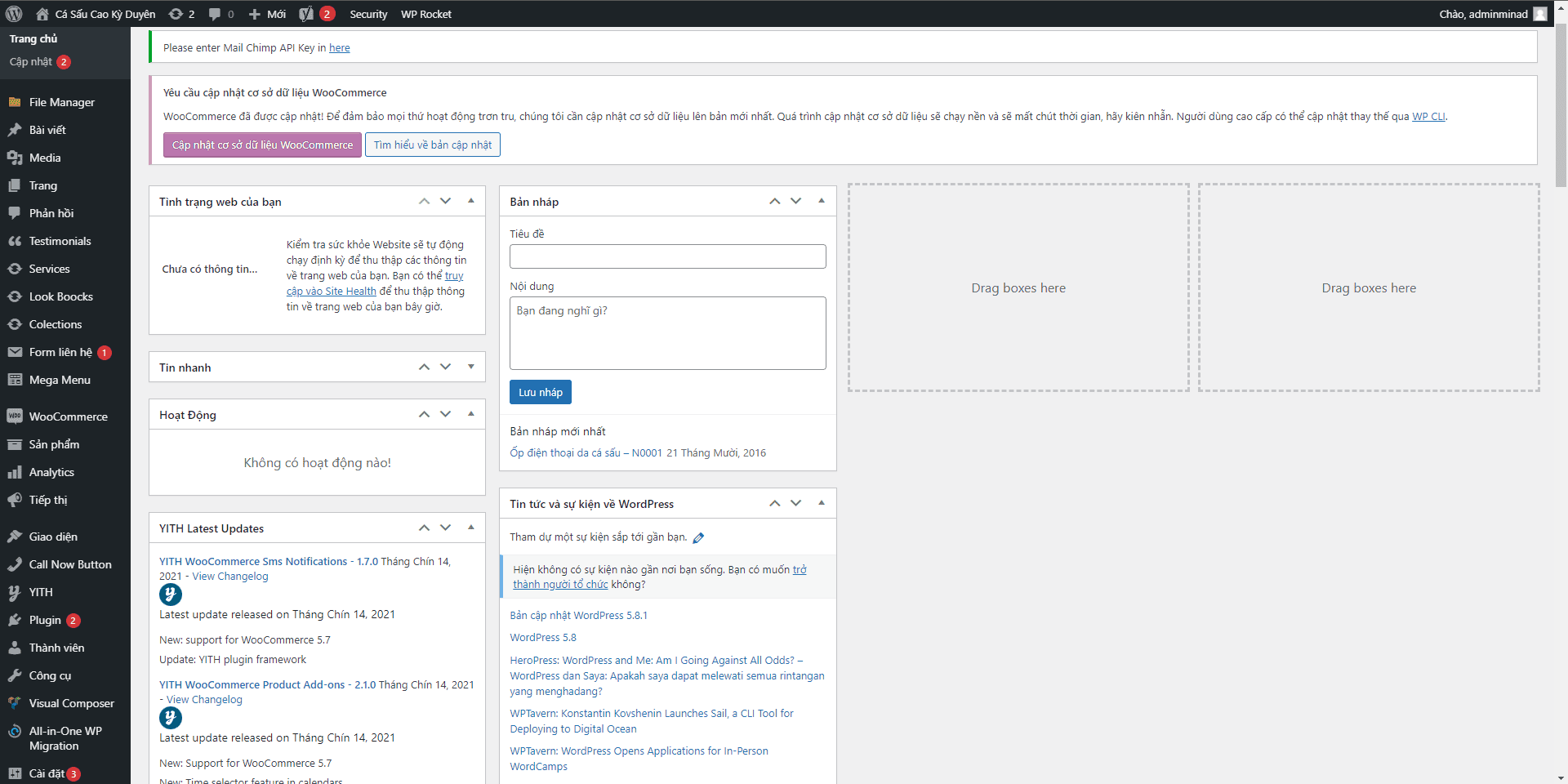Open the WooCommerce sidebar icon
Viewport: 1568px width, 784px height.
point(15,416)
